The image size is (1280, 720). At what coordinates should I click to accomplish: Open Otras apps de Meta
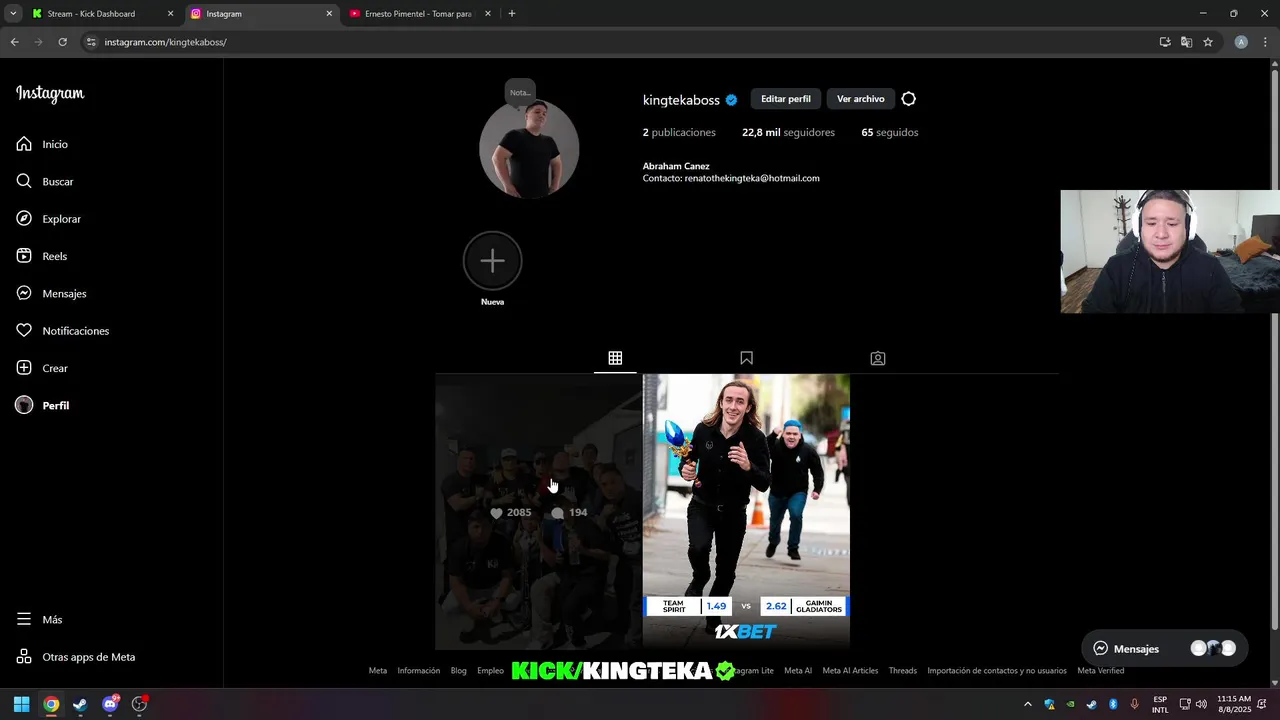[76, 657]
